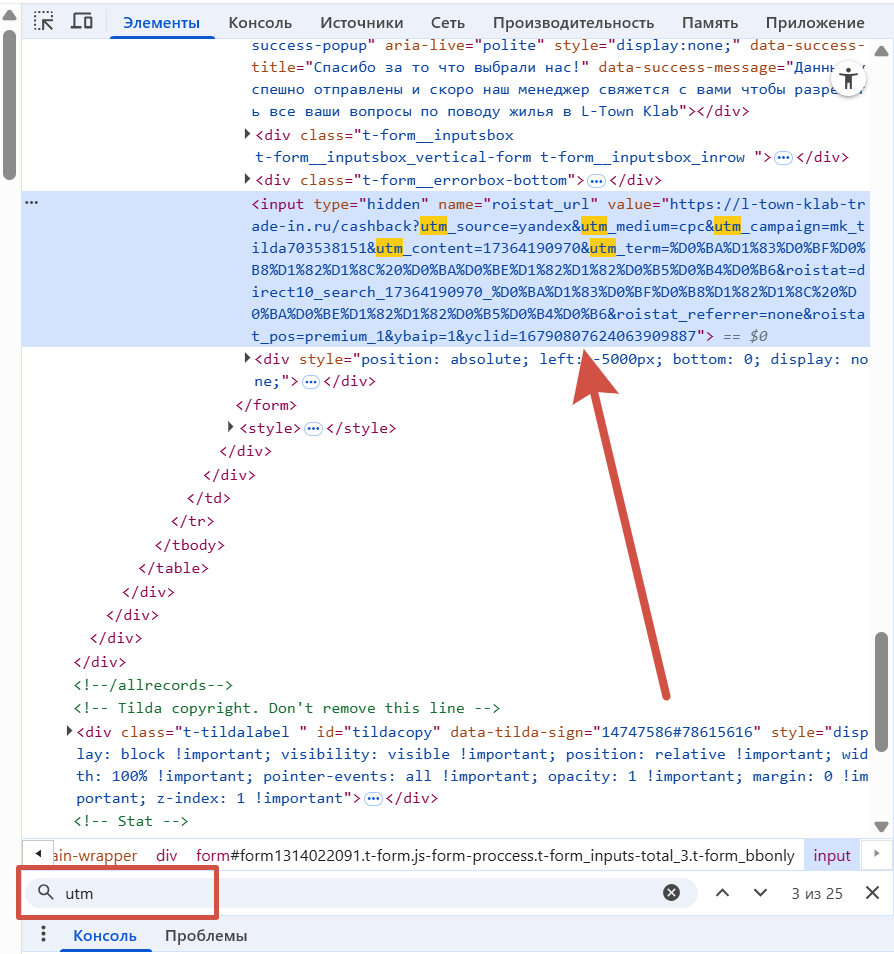Viewport: 894px width, 954px height.
Task: Close the search bar
Action: pyautogui.click(x=872, y=893)
